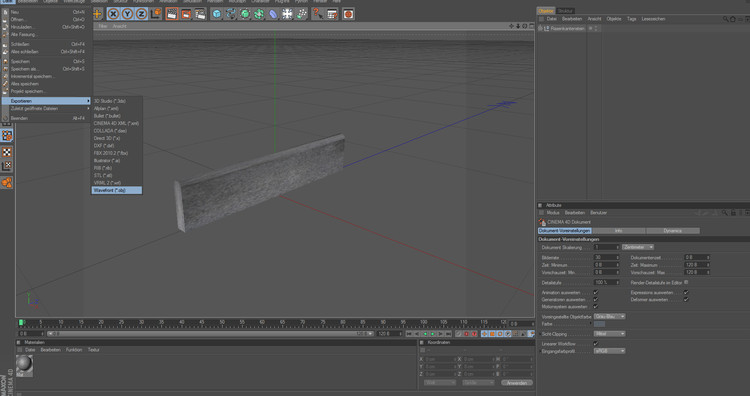Choose Wavefront (*.obj) export format
The height and width of the screenshot is (396, 750).
pos(117,190)
